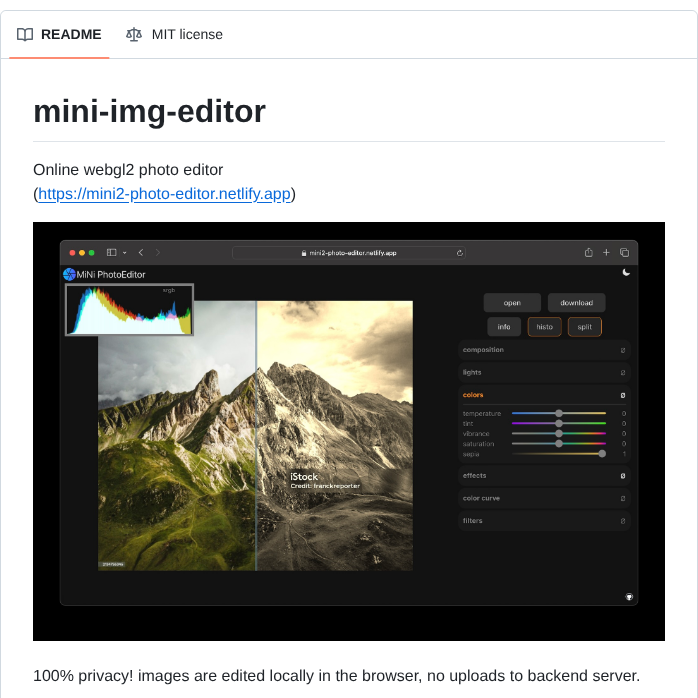Viewport: 698px width, 698px height.
Task: Click the scales icon beside MIT license
Action: point(134,35)
